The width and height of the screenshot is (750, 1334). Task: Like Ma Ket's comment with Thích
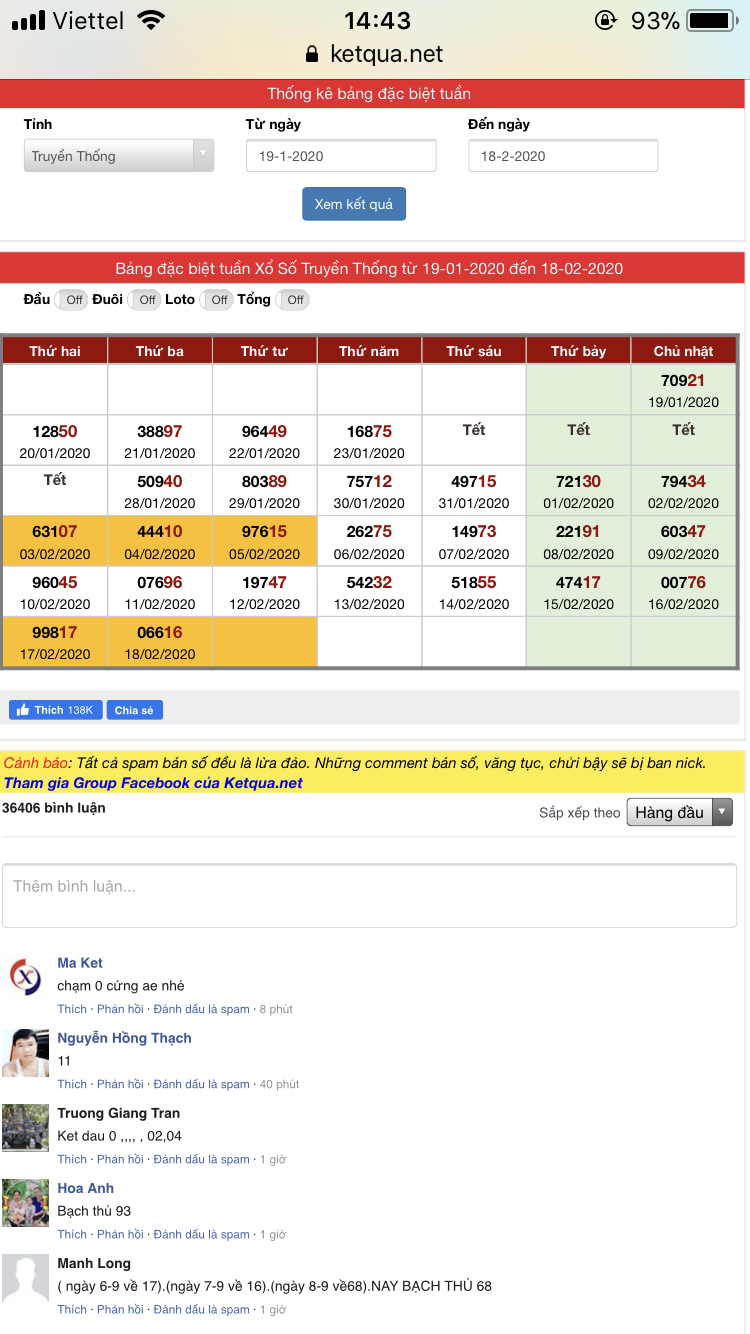click(x=72, y=1009)
